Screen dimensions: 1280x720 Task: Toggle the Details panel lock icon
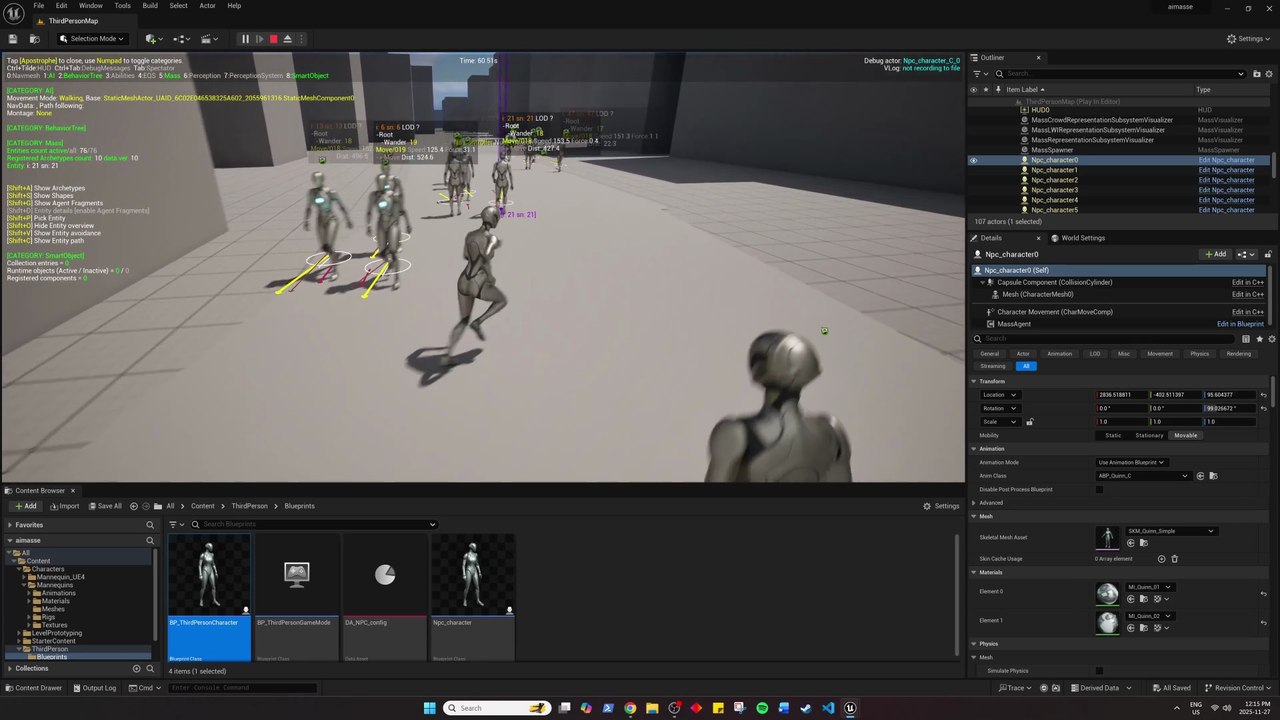(1268, 254)
